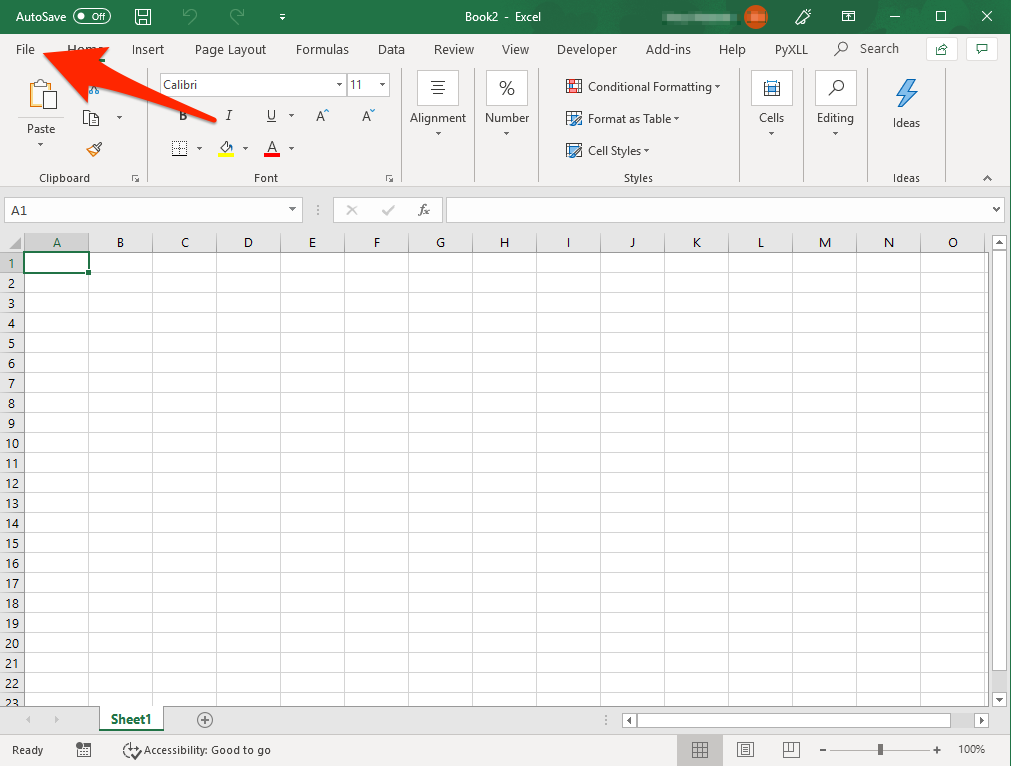Click the yellow Fill Color button

pyautogui.click(x=226, y=149)
